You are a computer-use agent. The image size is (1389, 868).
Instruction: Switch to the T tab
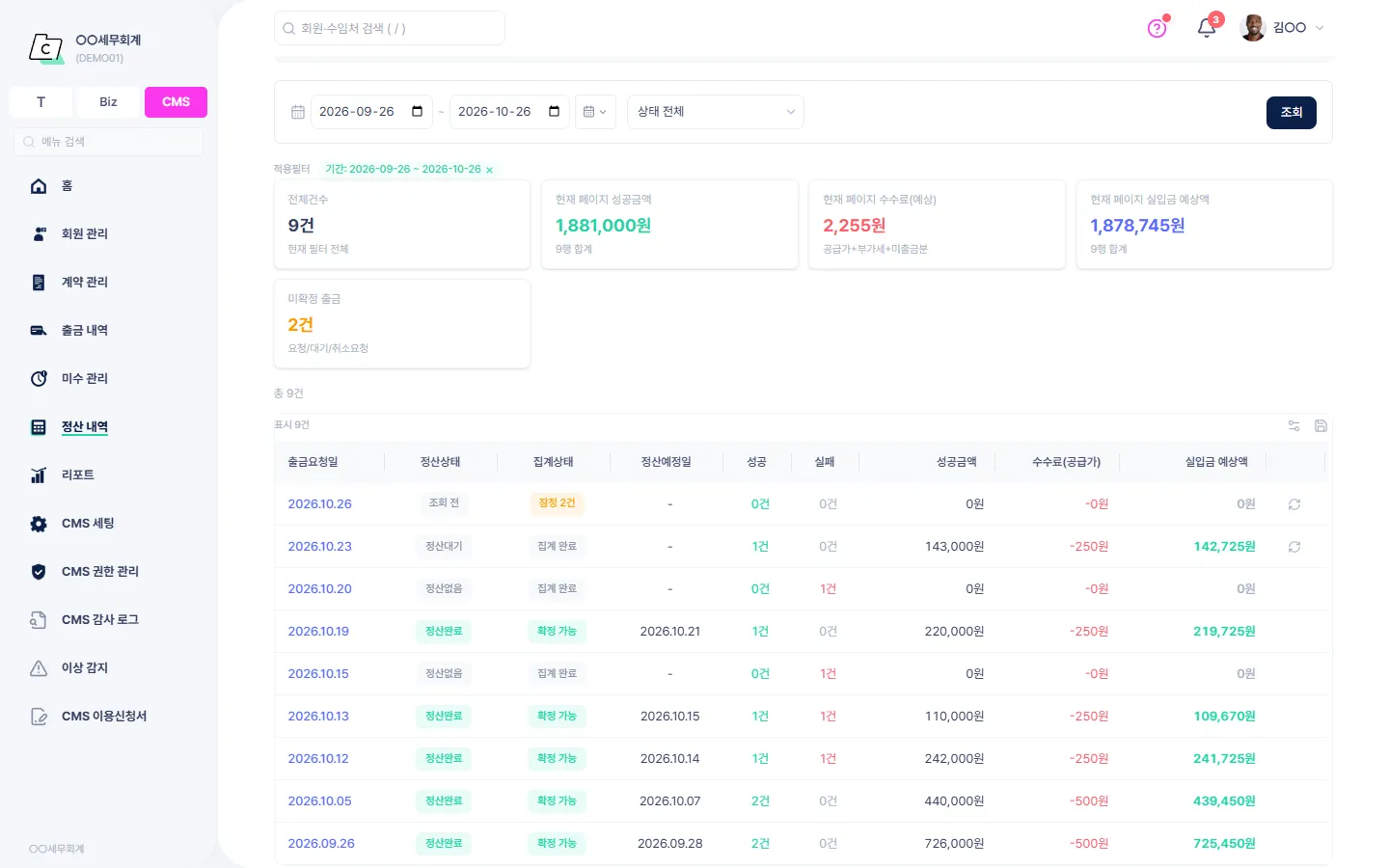click(41, 102)
